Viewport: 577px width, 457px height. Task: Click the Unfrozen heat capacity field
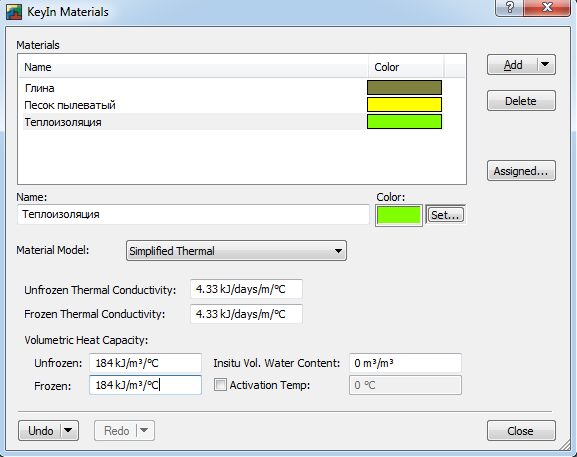(x=145, y=363)
